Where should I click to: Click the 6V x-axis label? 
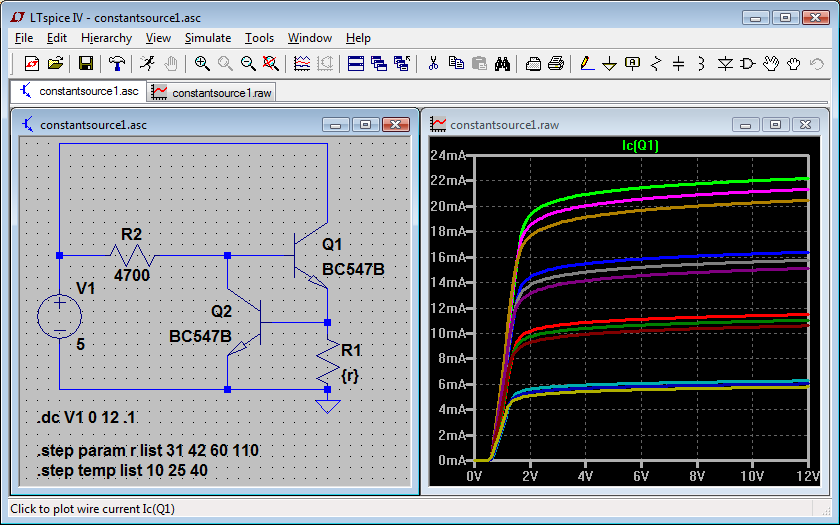click(640, 476)
